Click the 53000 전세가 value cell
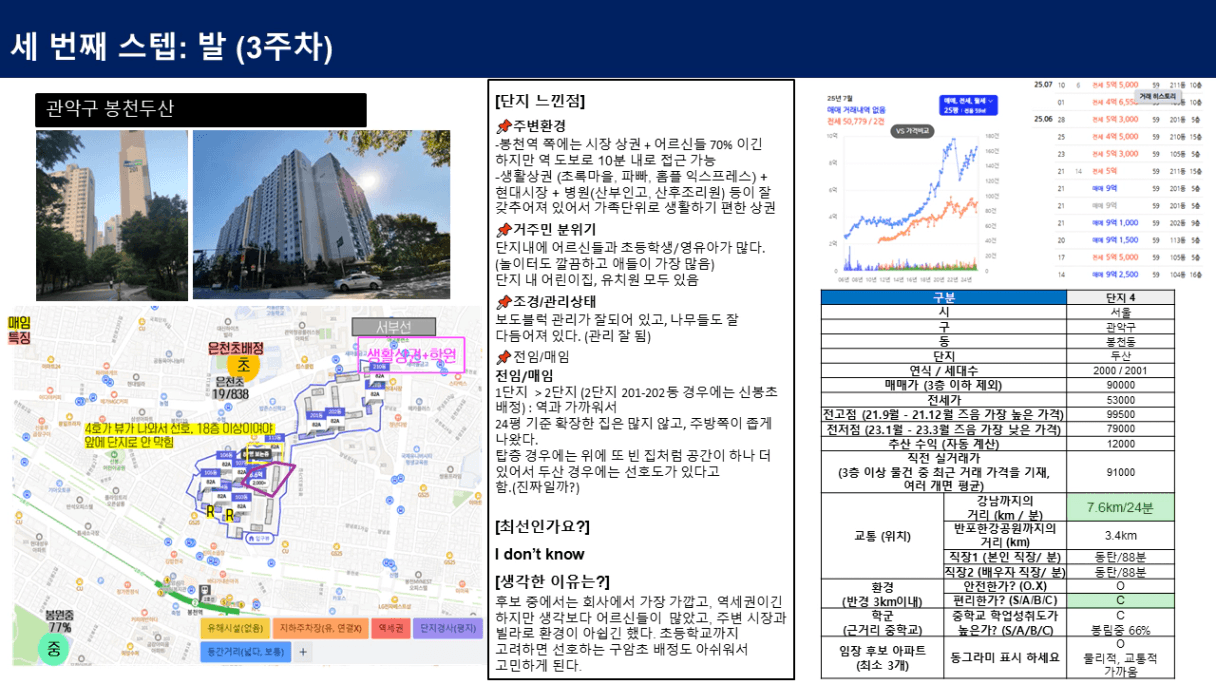Viewport: 1216px width, 684px height. (x=1120, y=399)
